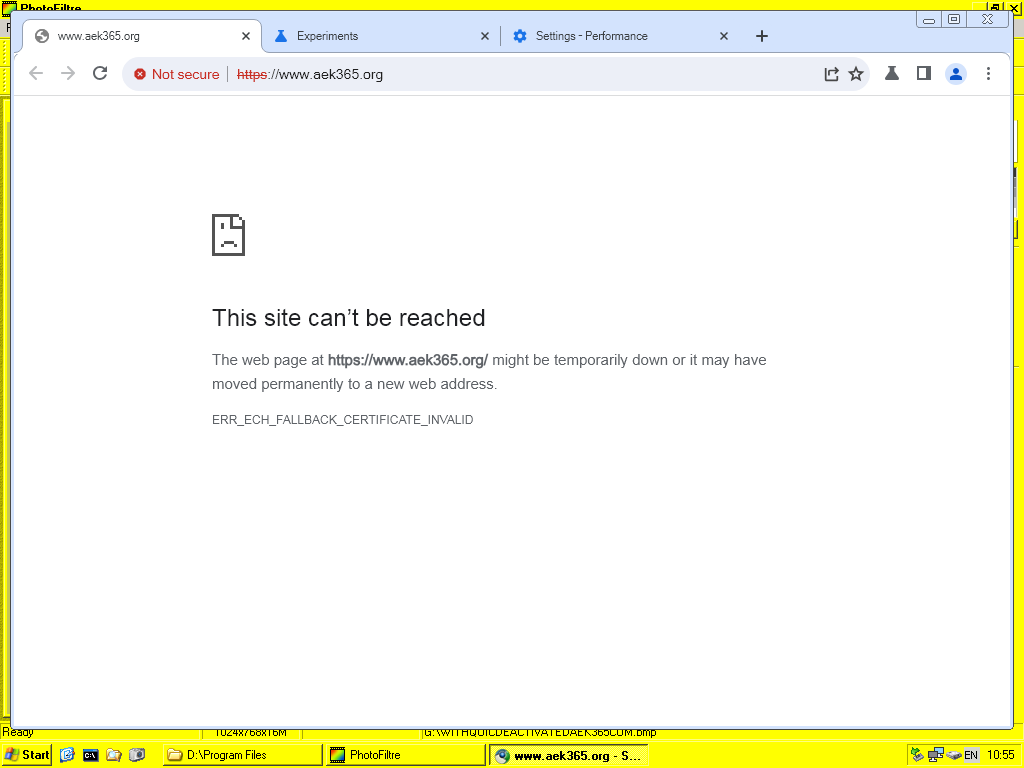Open command prompt quick launch icon
The image size is (1024, 768).
91,756
